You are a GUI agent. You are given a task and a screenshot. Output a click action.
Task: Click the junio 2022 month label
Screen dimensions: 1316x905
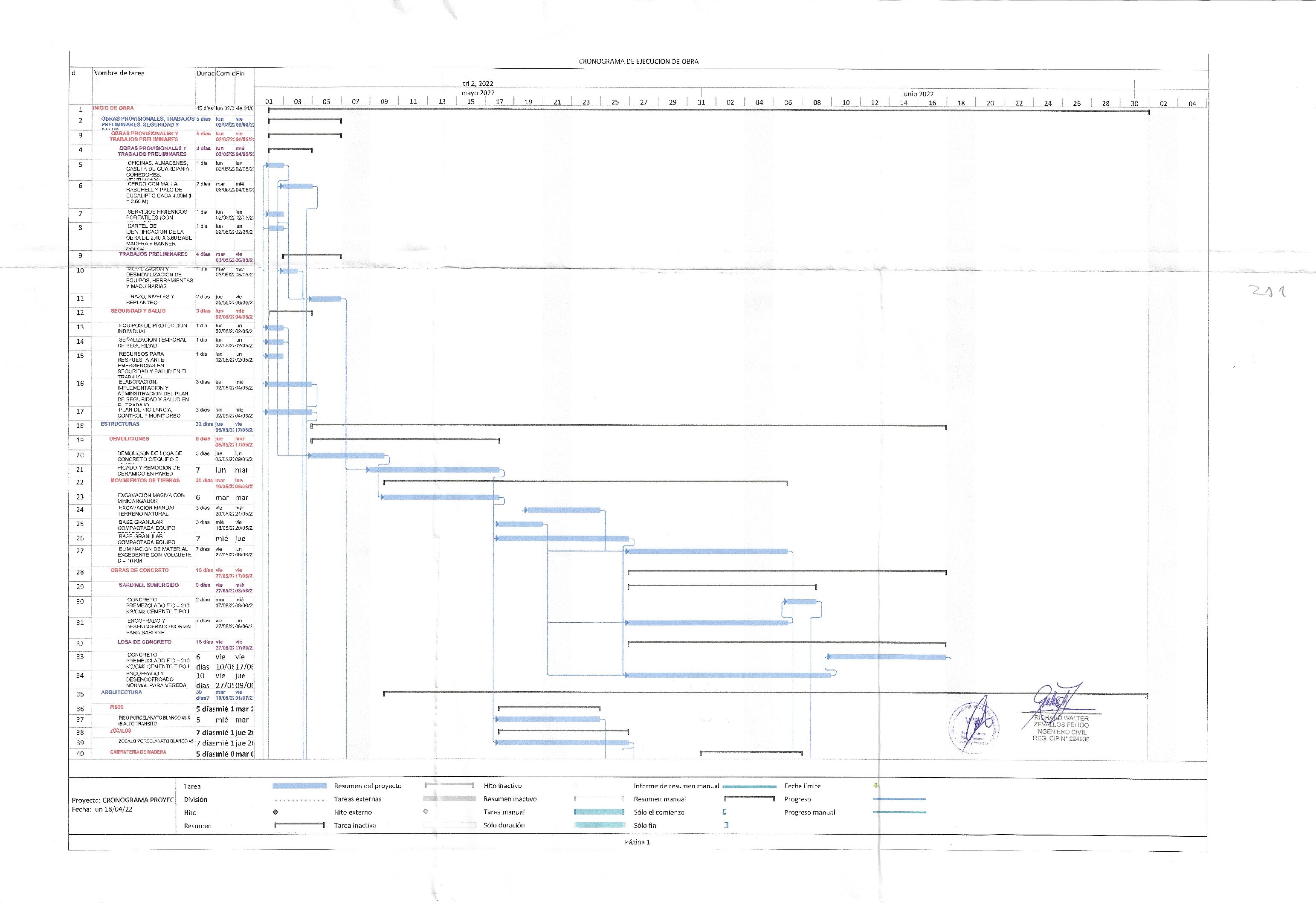pos(917,93)
